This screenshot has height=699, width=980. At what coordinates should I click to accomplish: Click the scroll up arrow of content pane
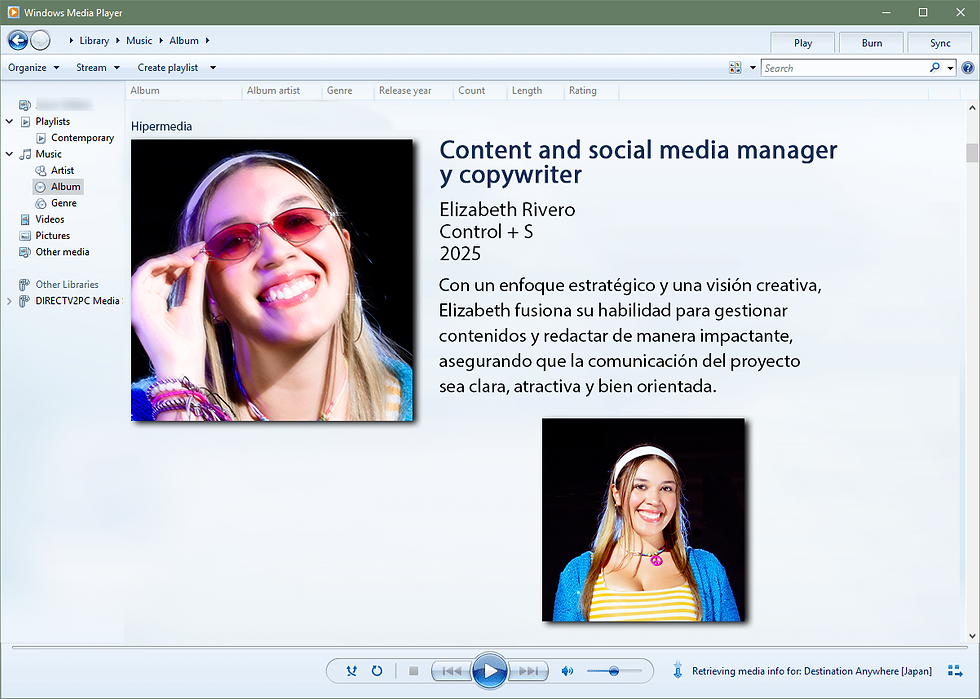tap(972, 108)
